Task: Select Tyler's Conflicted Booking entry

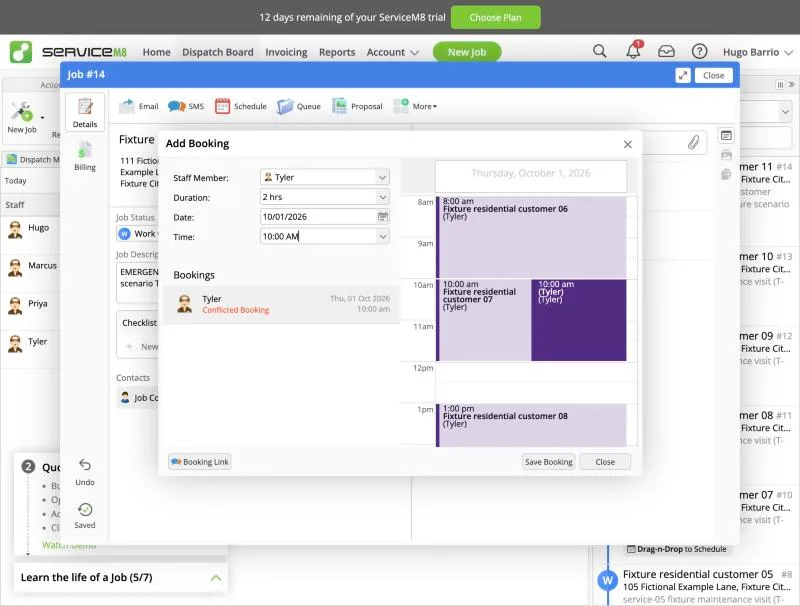Action: click(x=282, y=304)
